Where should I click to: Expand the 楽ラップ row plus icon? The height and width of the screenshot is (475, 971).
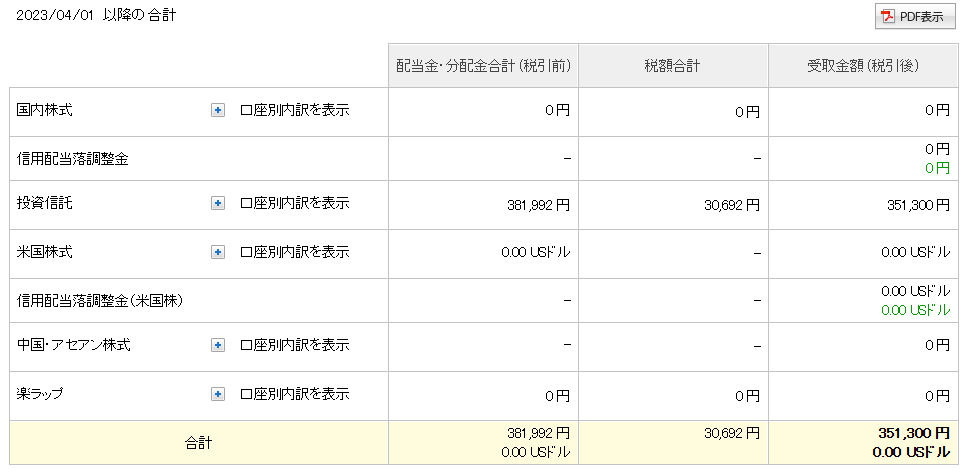pyautogui.click(x=218, y=394)
